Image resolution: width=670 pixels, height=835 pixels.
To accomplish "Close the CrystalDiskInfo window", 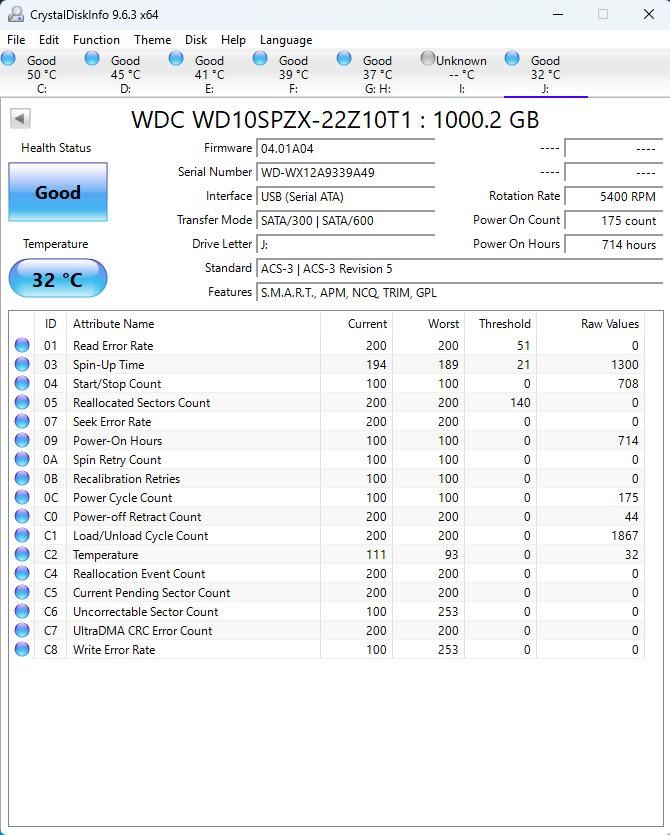I will click(649, 14).
